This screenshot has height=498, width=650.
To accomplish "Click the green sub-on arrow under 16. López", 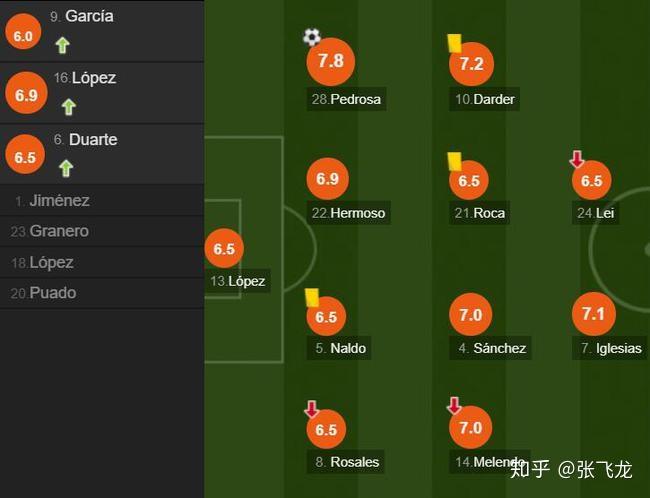I will pos(69,107).
